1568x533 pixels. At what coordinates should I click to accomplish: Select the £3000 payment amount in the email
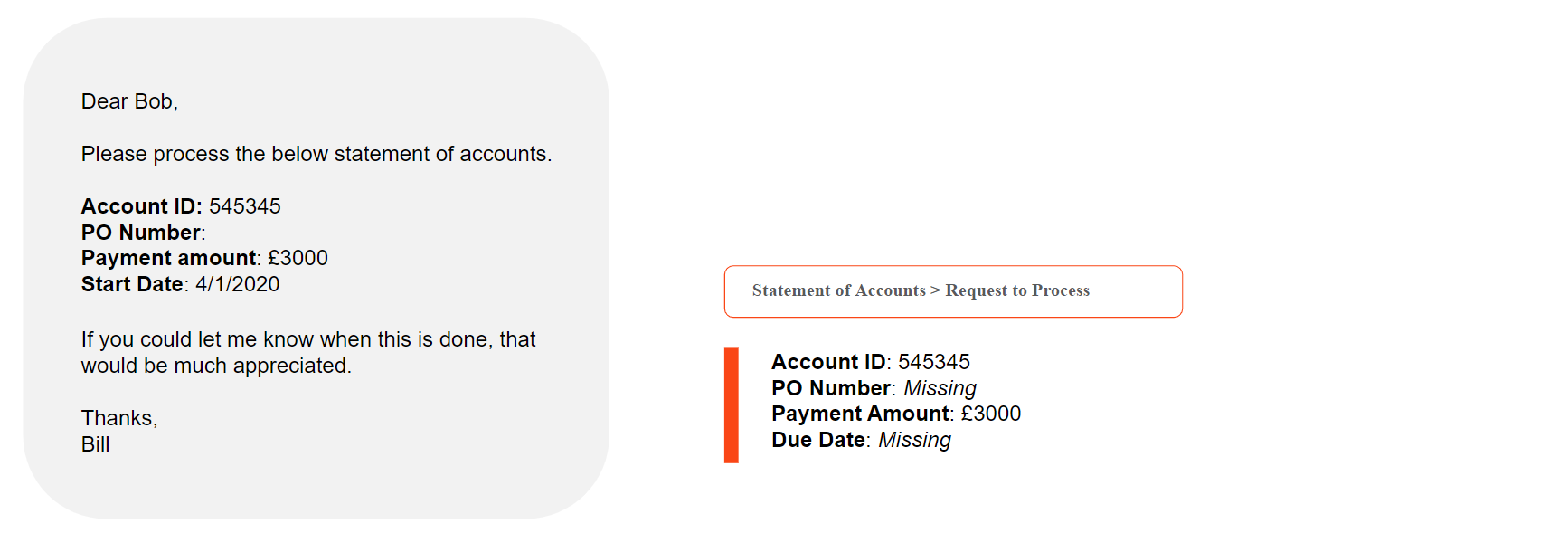(298, 258)
